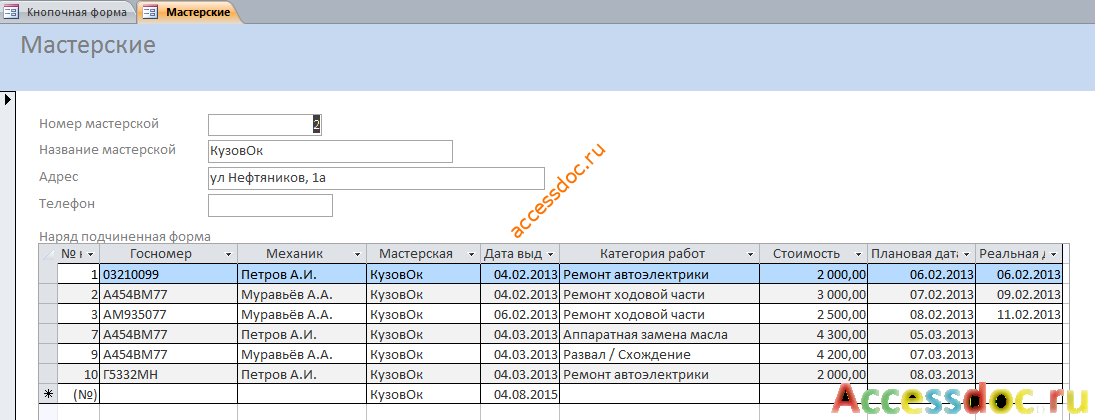Click the empty Госномер cell in new row
Screen dimensions: 1095x420
pyautogui.click(x=168, y=394)
